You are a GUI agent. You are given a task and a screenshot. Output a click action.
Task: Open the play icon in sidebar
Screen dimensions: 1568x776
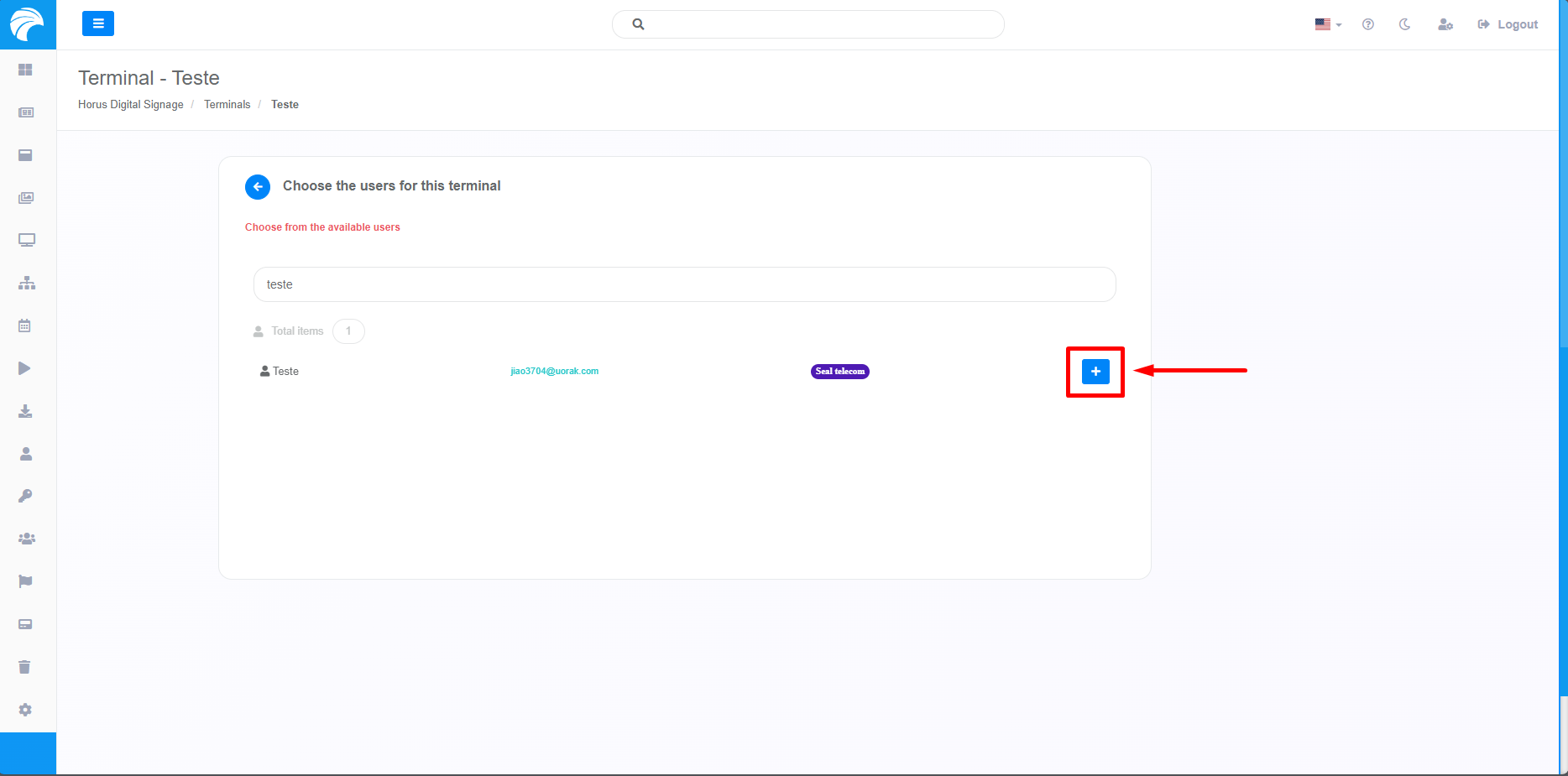point(25,368)
